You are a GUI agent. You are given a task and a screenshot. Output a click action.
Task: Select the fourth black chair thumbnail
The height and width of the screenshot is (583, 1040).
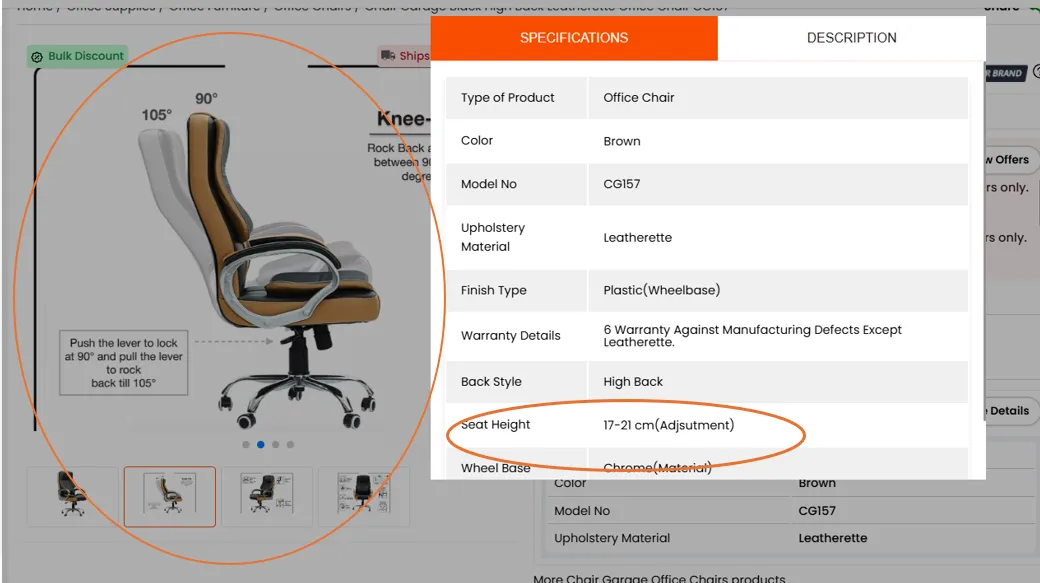[363, 496]
